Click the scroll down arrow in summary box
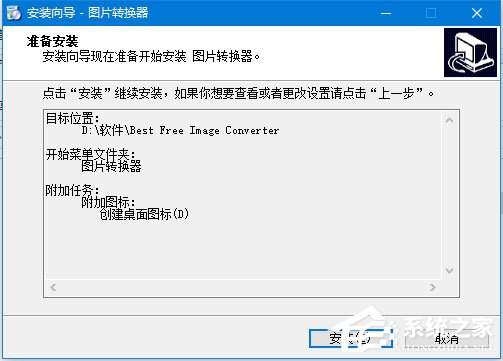 449,270
